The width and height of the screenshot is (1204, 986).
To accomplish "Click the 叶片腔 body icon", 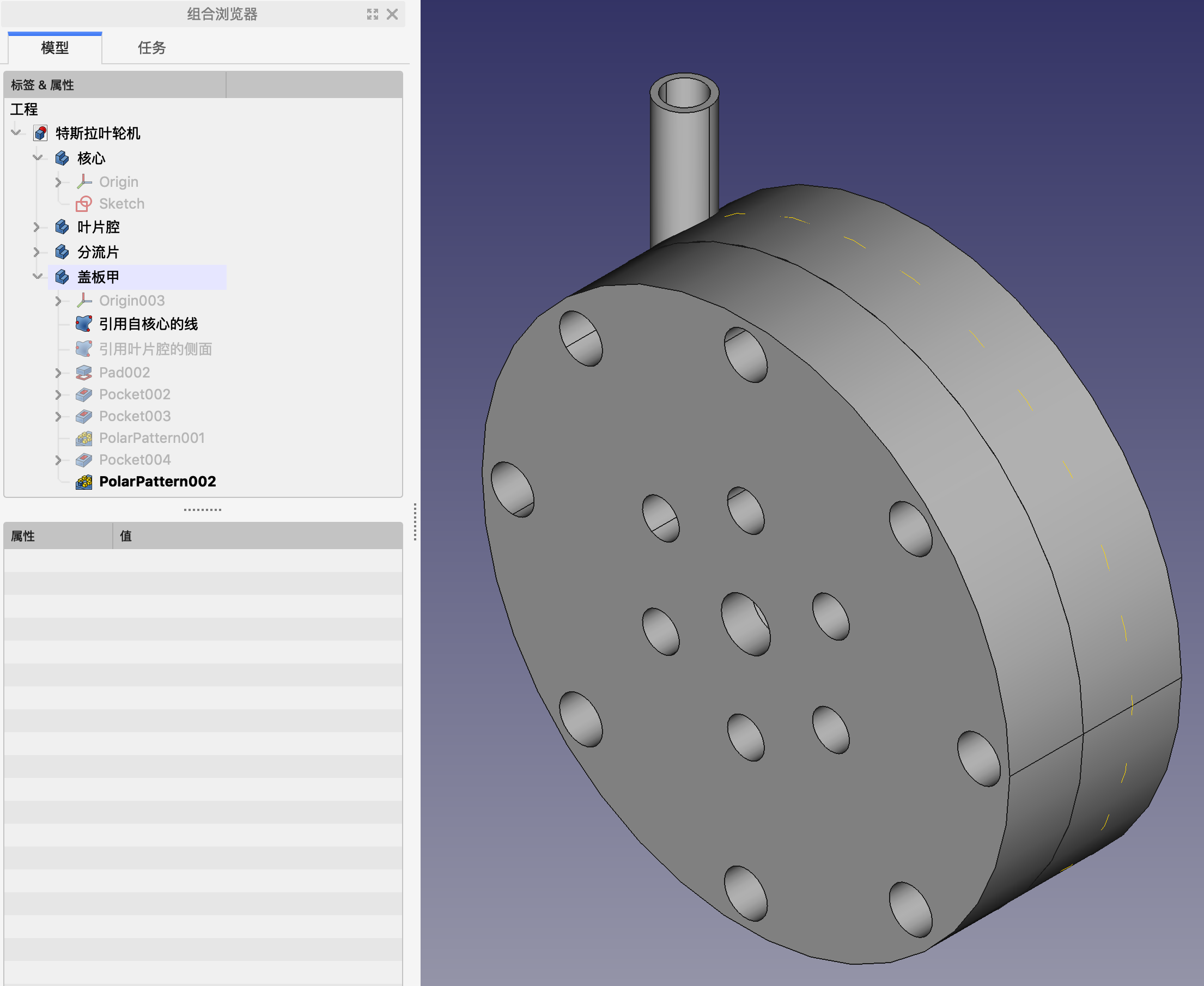I will pos(62,227).
